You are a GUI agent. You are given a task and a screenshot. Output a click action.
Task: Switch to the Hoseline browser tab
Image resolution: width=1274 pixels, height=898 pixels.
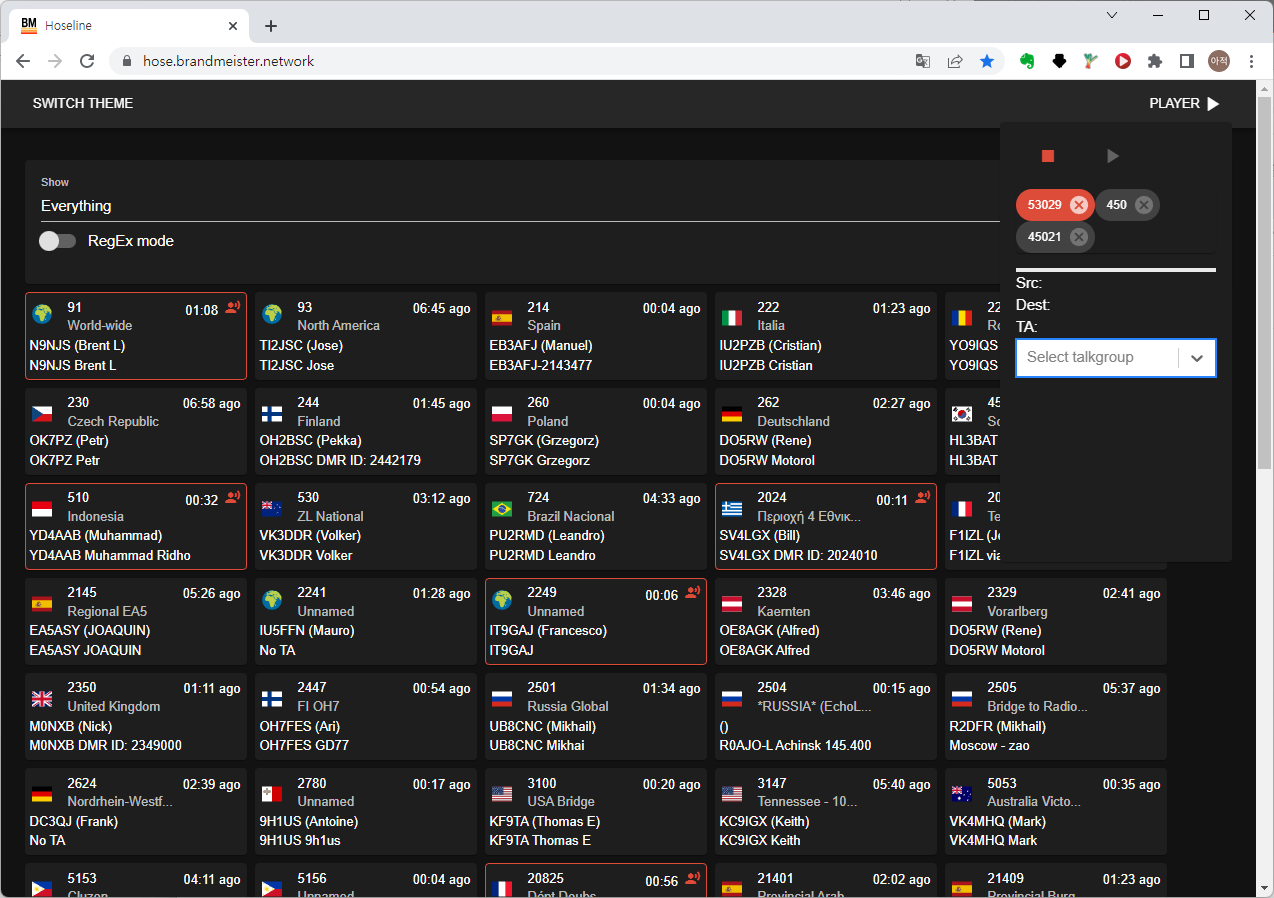130,26
